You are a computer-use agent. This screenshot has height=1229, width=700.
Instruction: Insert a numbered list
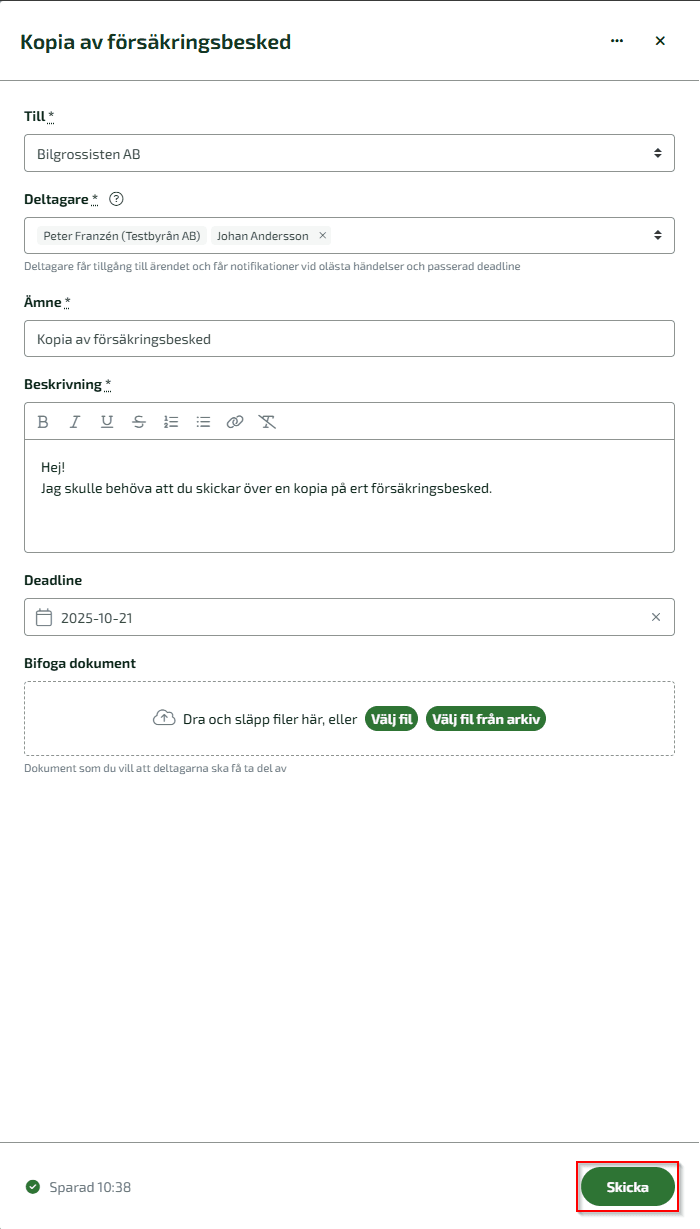tap(171, 422)
